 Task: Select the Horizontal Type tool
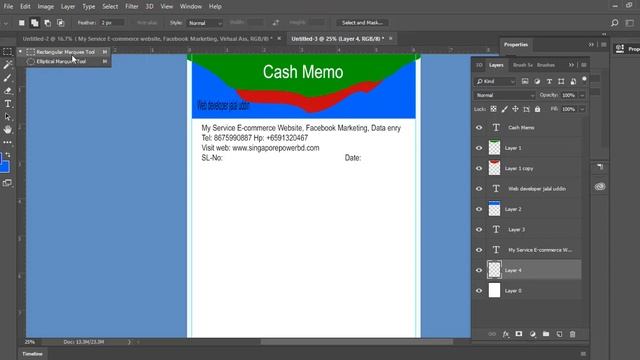pos(7,104)
